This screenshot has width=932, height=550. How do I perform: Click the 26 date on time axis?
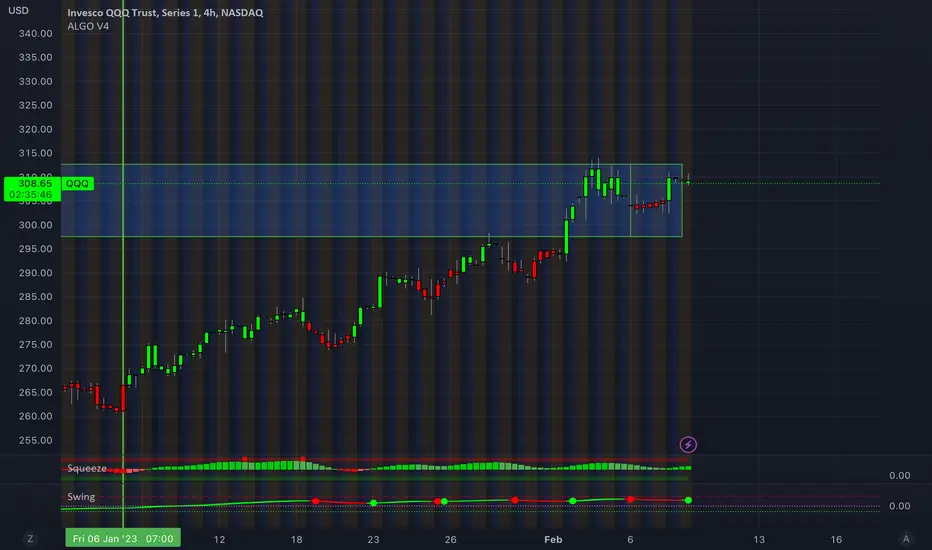click(x=451, y=539)
